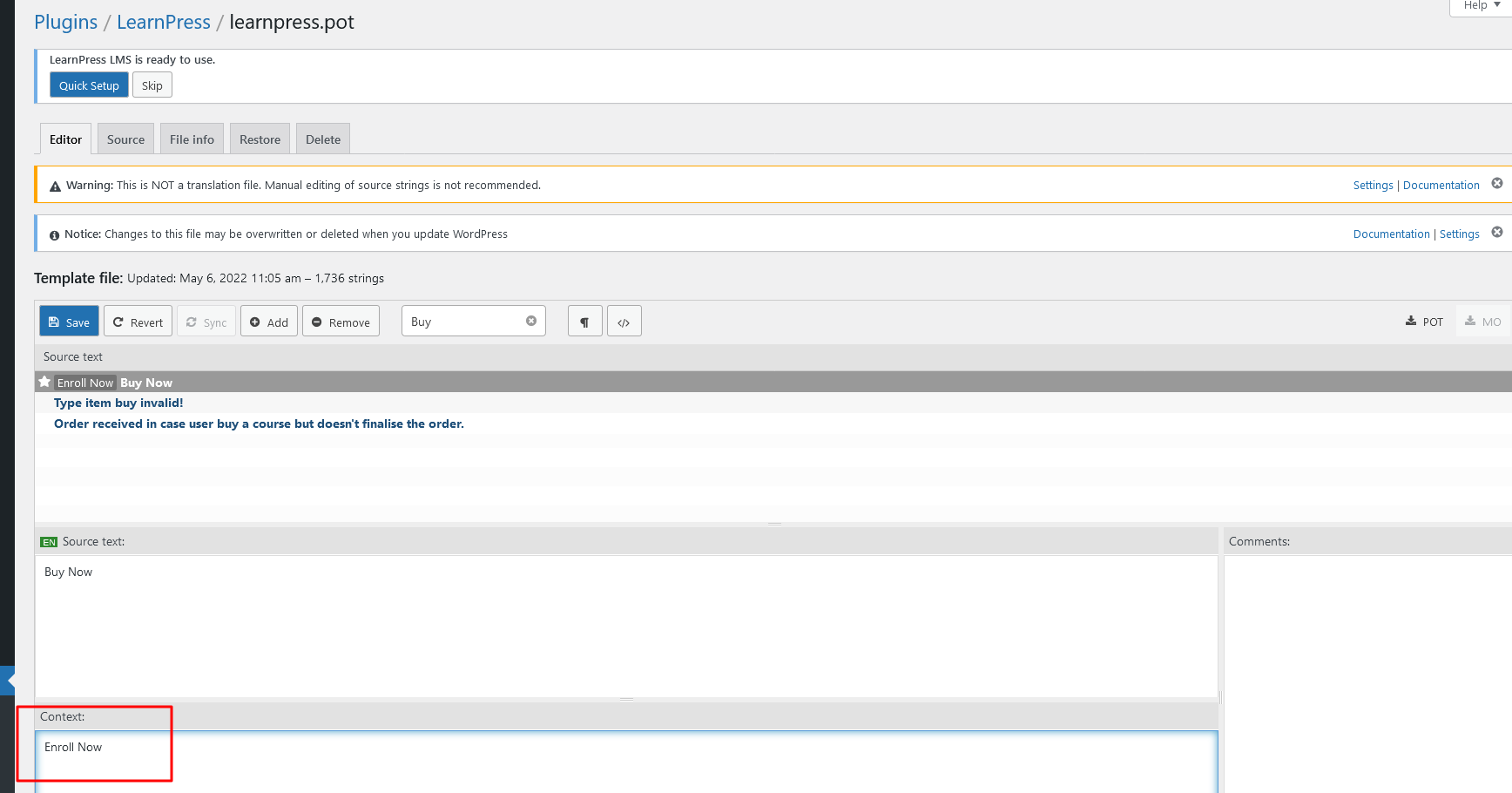Screen dimensions: 1512x793
Task: Dismiss the overwrite Notice message
Action: click(x=1497, y=232)
